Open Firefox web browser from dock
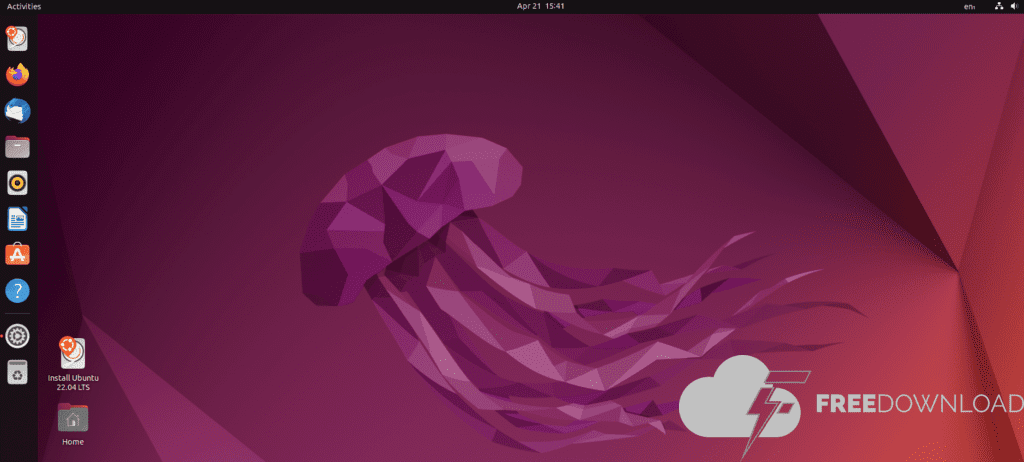Viewport: 1024px width, 462px height. 17,75
